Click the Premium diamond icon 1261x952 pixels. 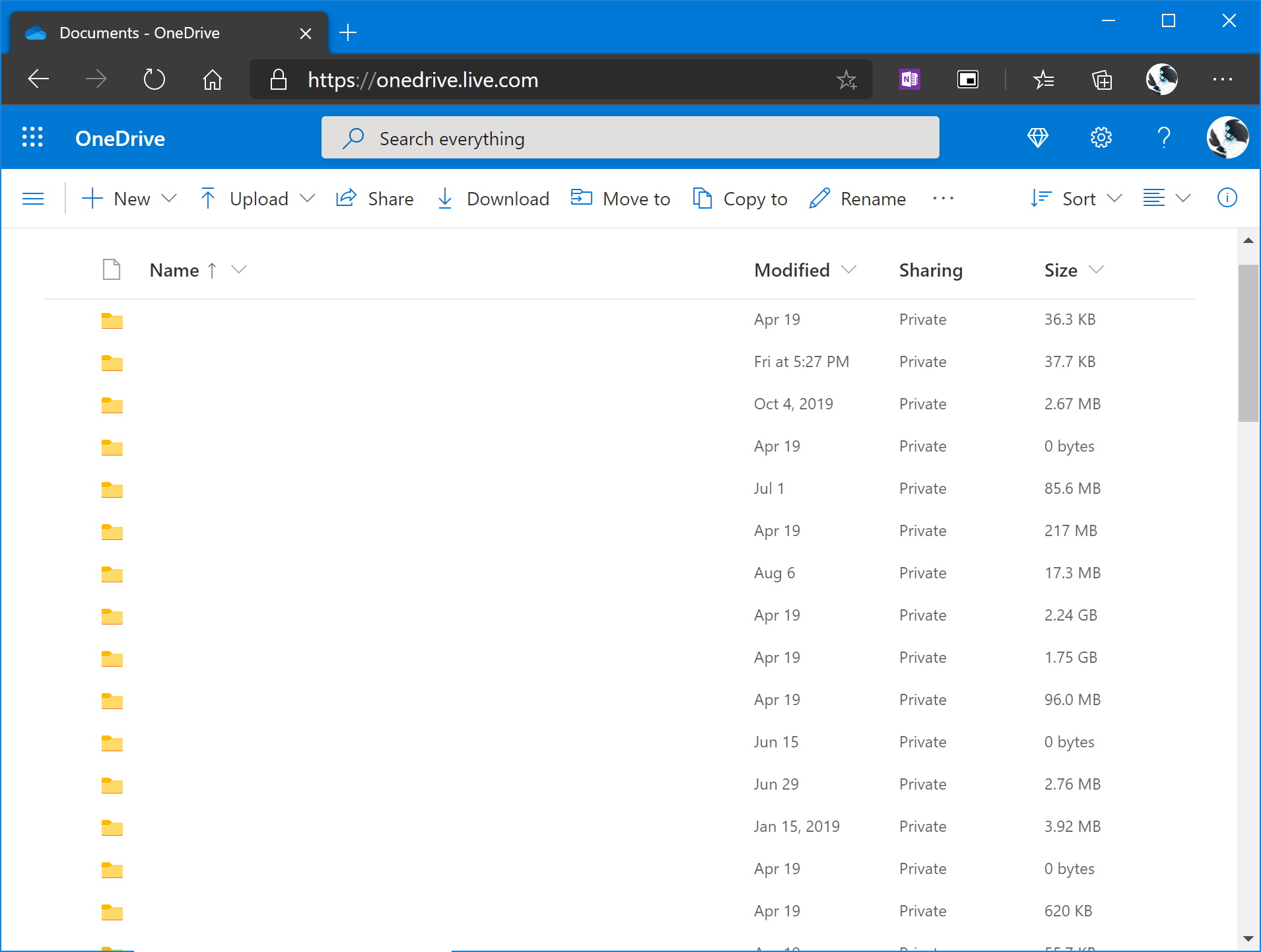pos(1038,138)
